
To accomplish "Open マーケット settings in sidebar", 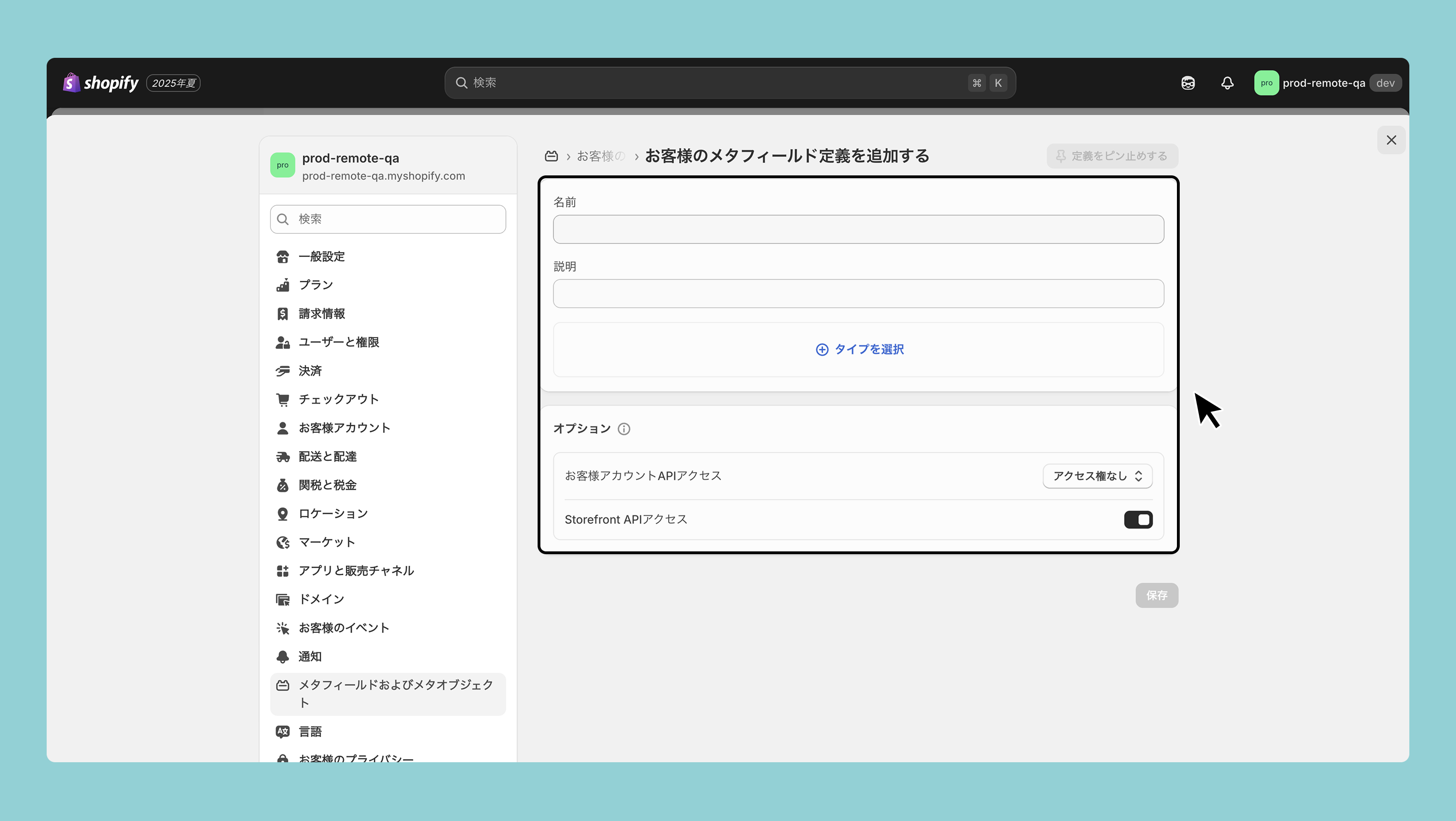I will pos(327,543).
